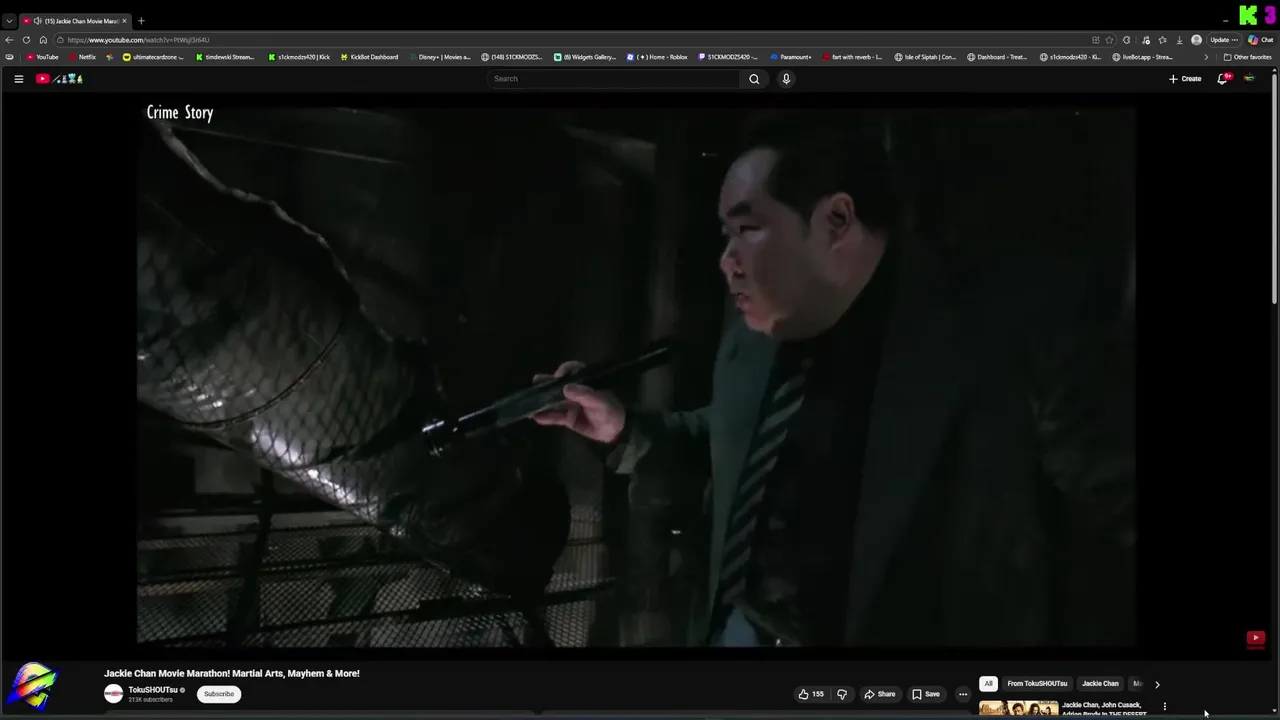Screen dimensions: 1280x720
Task: Start voice search with the microphone icon
Action: point(786,79)
